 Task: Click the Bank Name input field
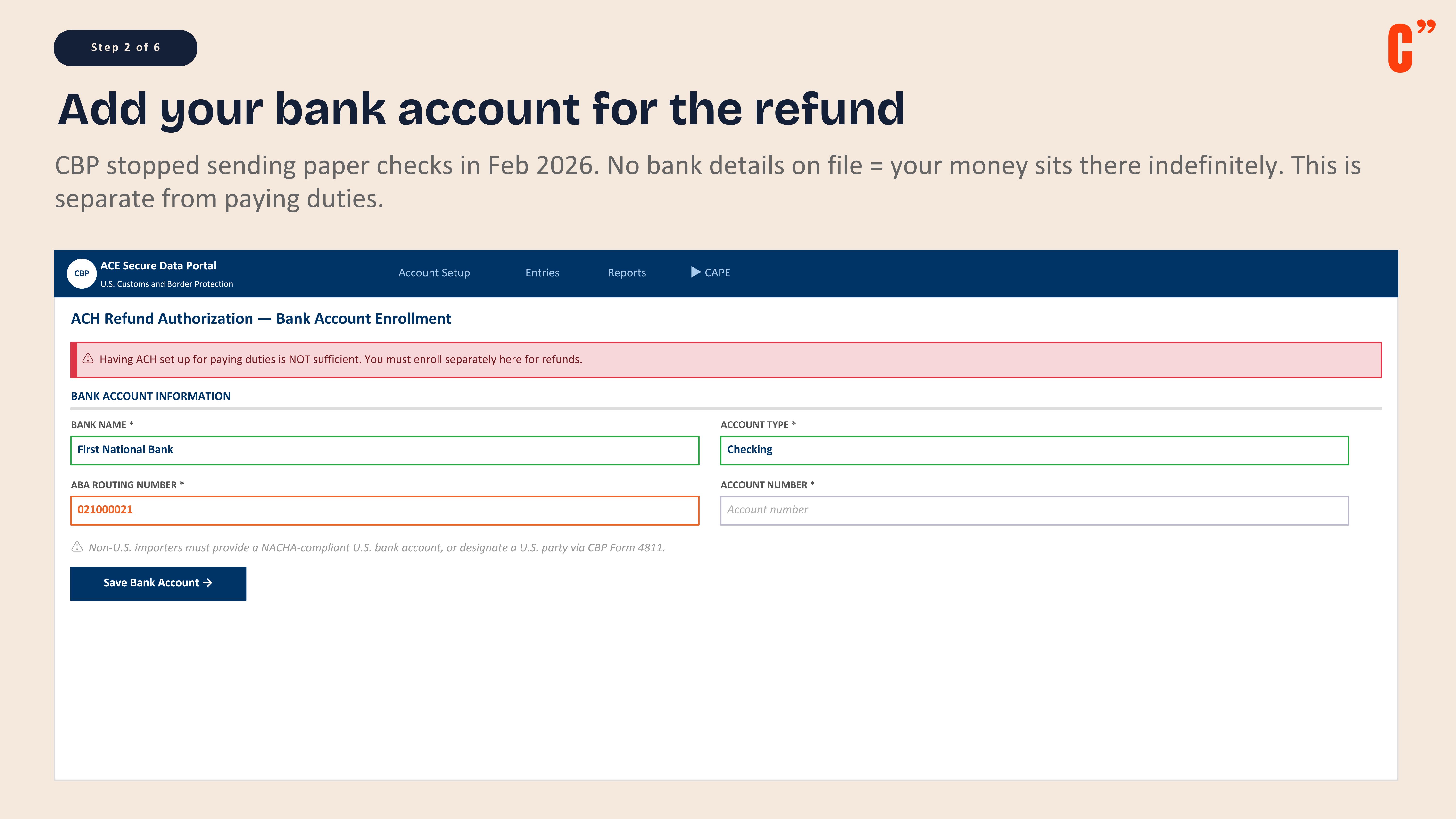point(384,450)
